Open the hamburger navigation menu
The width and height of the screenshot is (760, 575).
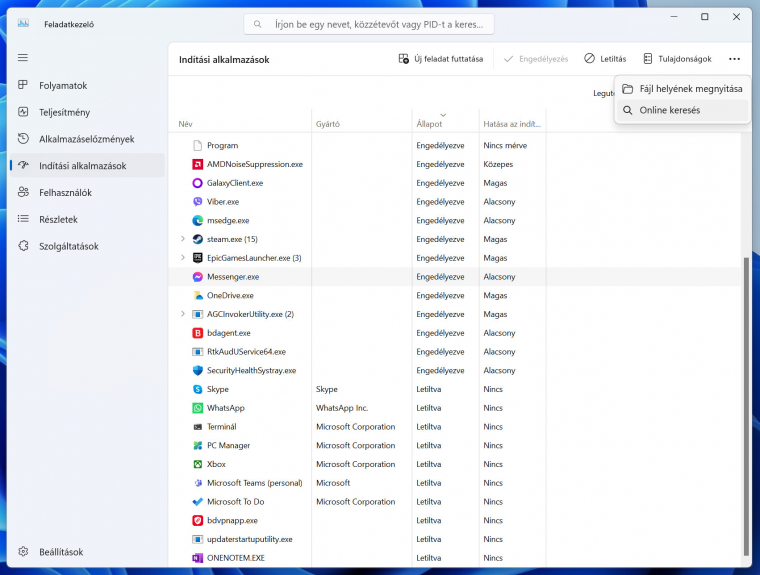[x=23, y=58]
